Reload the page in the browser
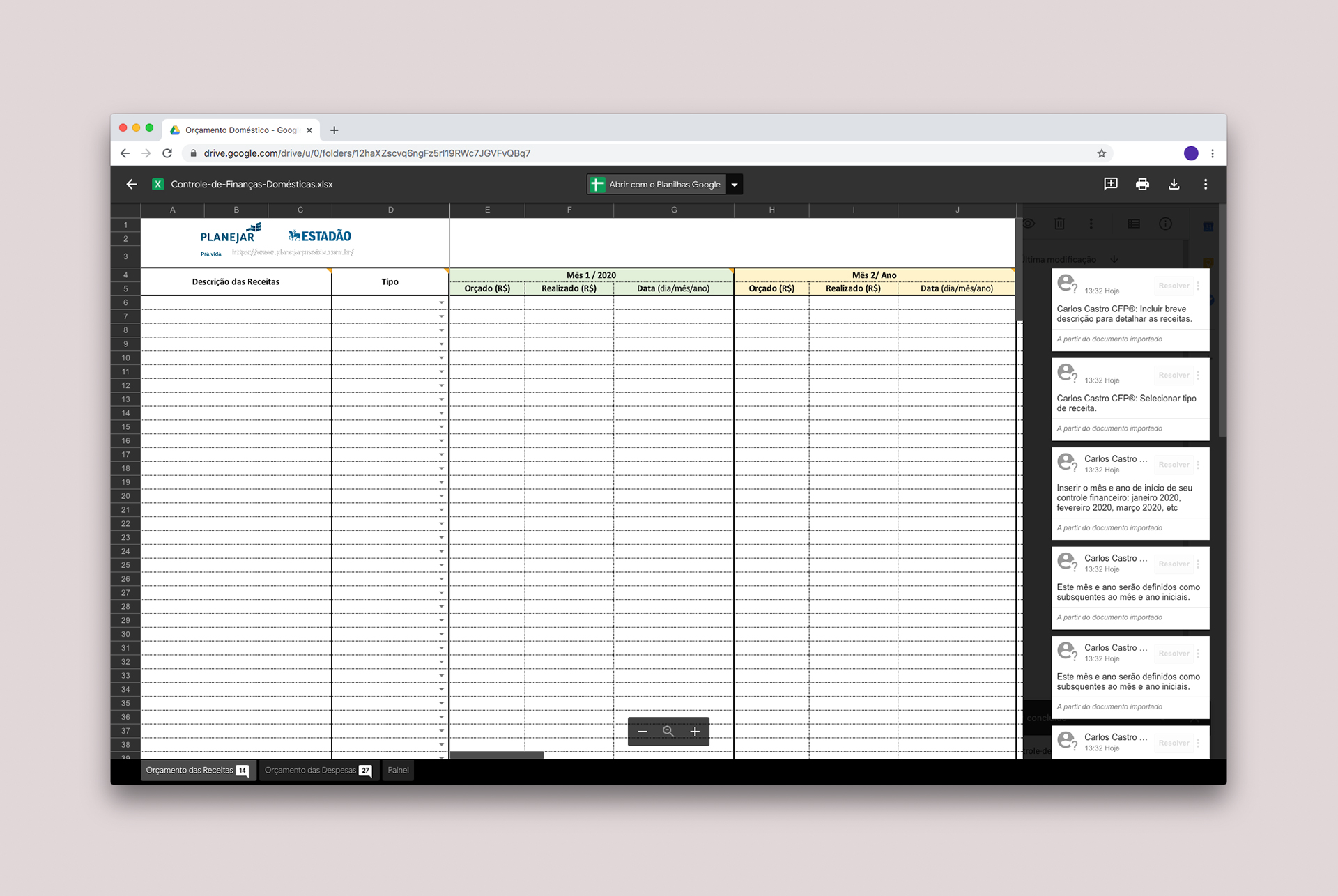1338x896 pixels. 167,153
